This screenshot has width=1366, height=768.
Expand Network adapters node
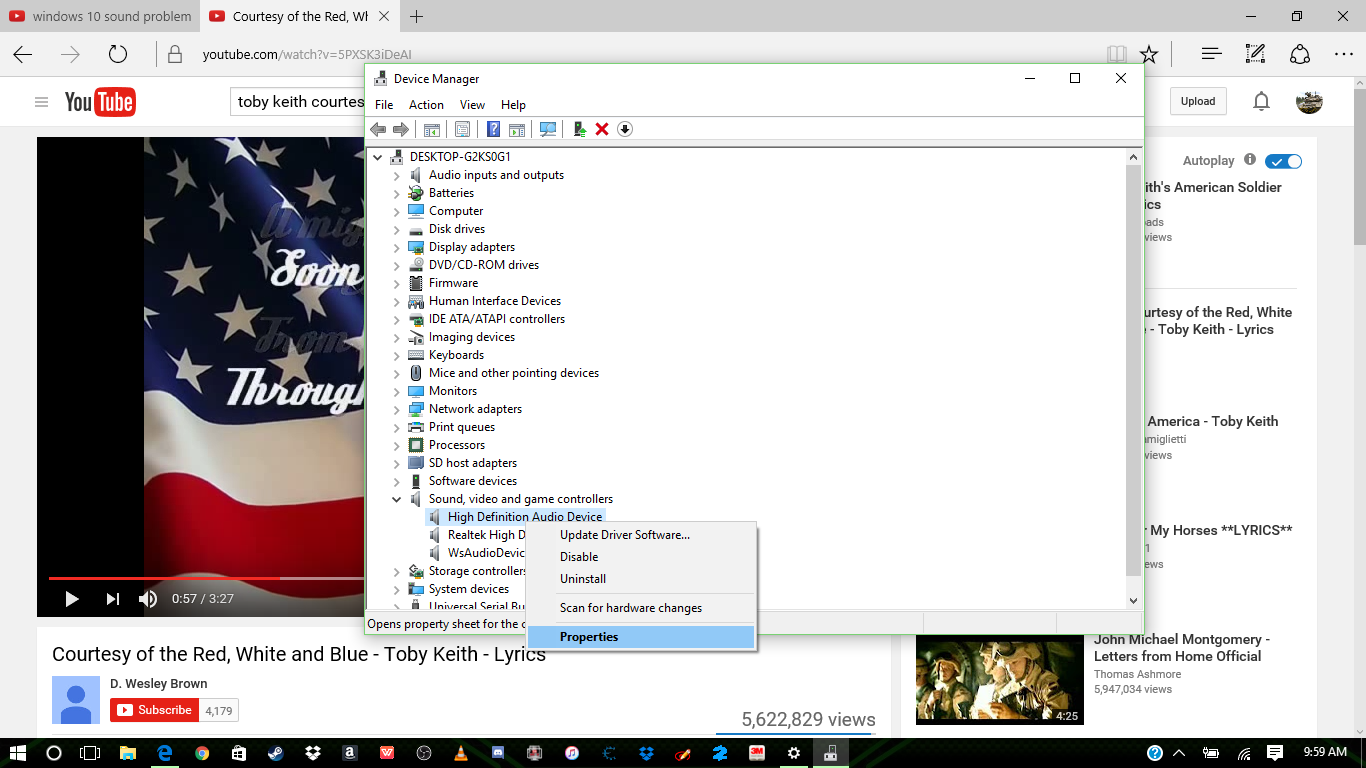397,409
